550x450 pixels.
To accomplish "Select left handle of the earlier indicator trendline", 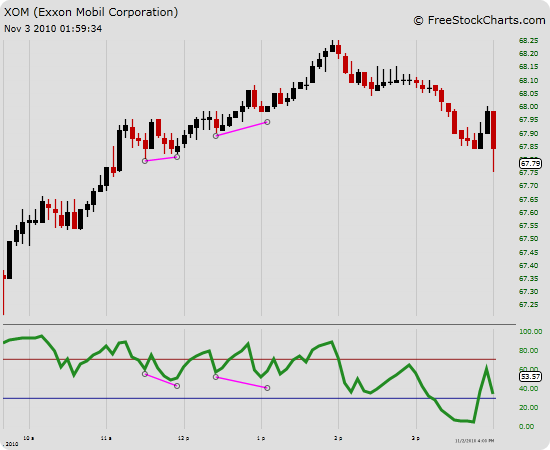I will coord(145,374).
